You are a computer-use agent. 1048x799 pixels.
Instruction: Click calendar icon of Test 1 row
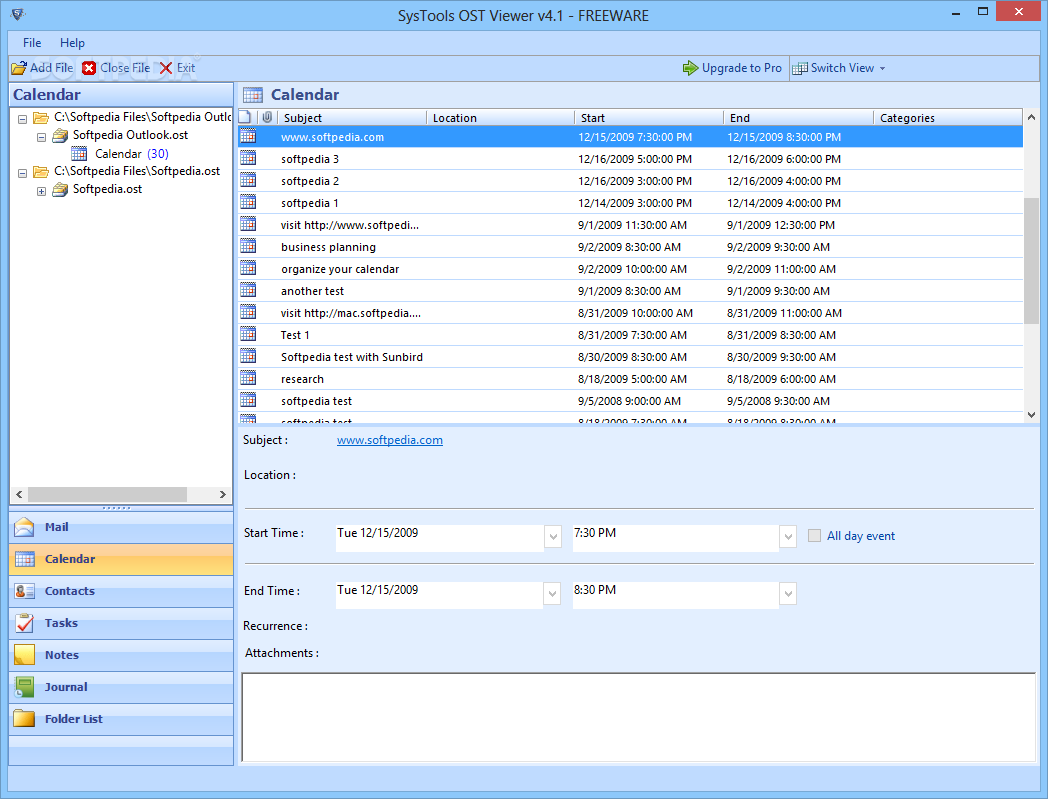pyautogui.click(x=248, y=334)
